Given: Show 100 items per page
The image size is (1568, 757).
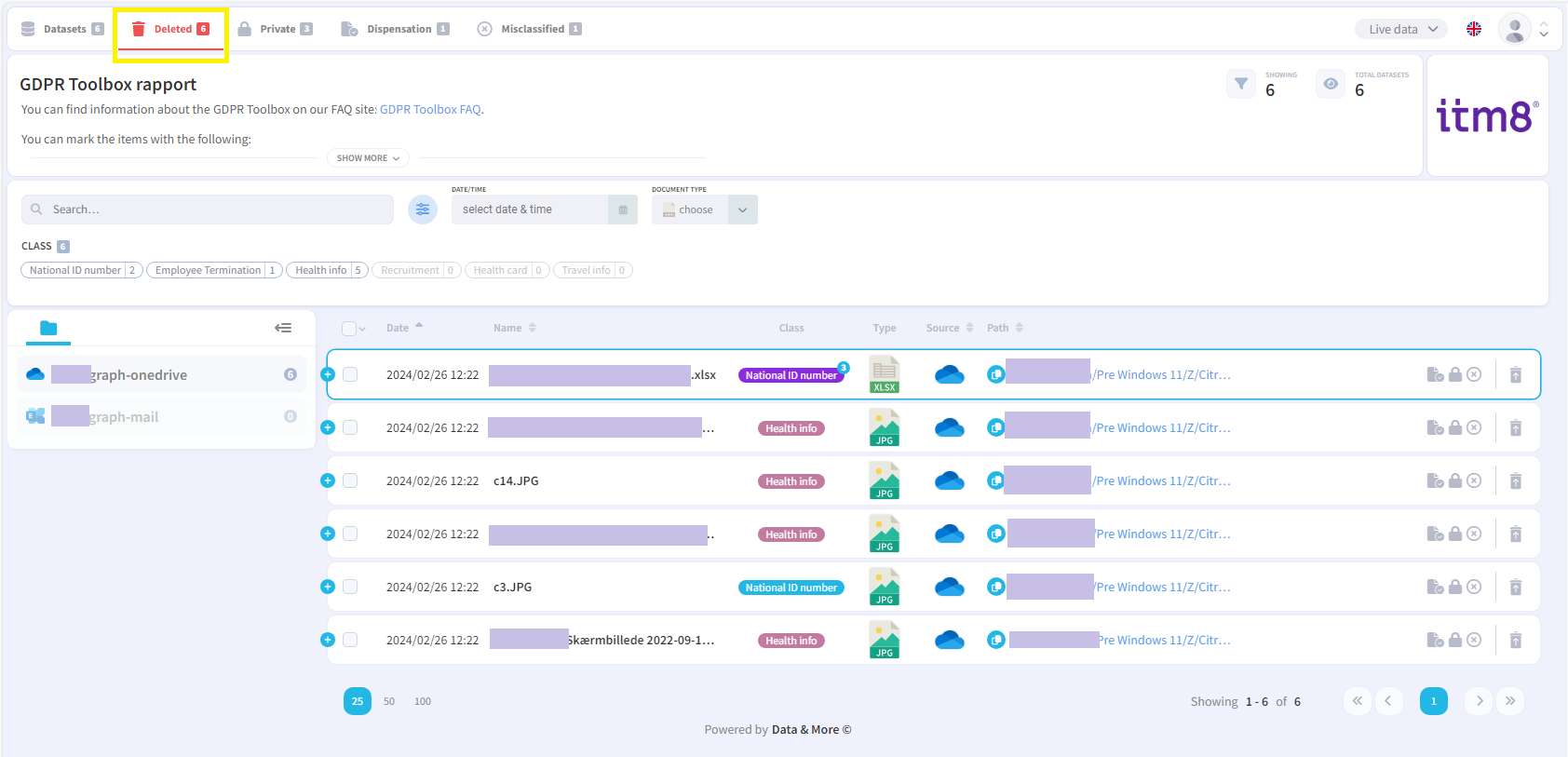Looking at the screenshot, I should (423, 701).
